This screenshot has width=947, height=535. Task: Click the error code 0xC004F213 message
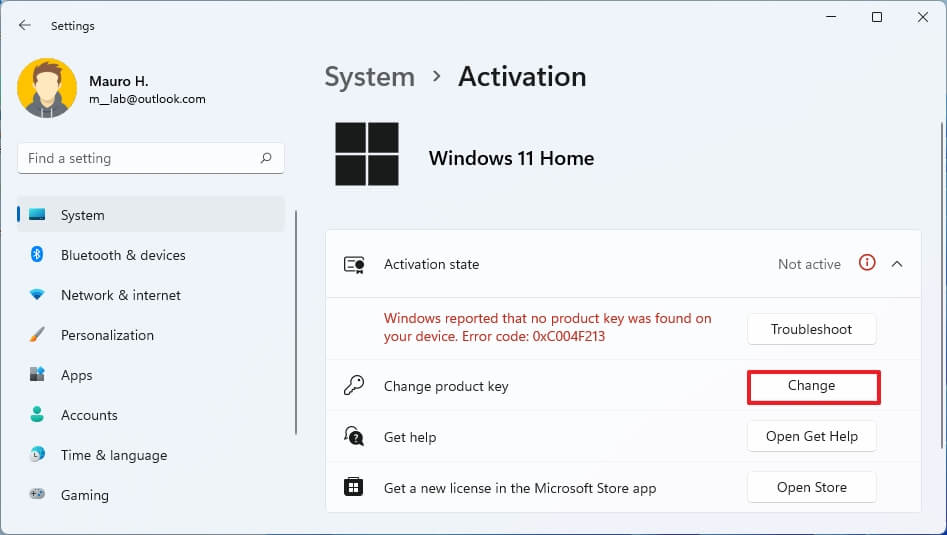click(x=547, y=327)
